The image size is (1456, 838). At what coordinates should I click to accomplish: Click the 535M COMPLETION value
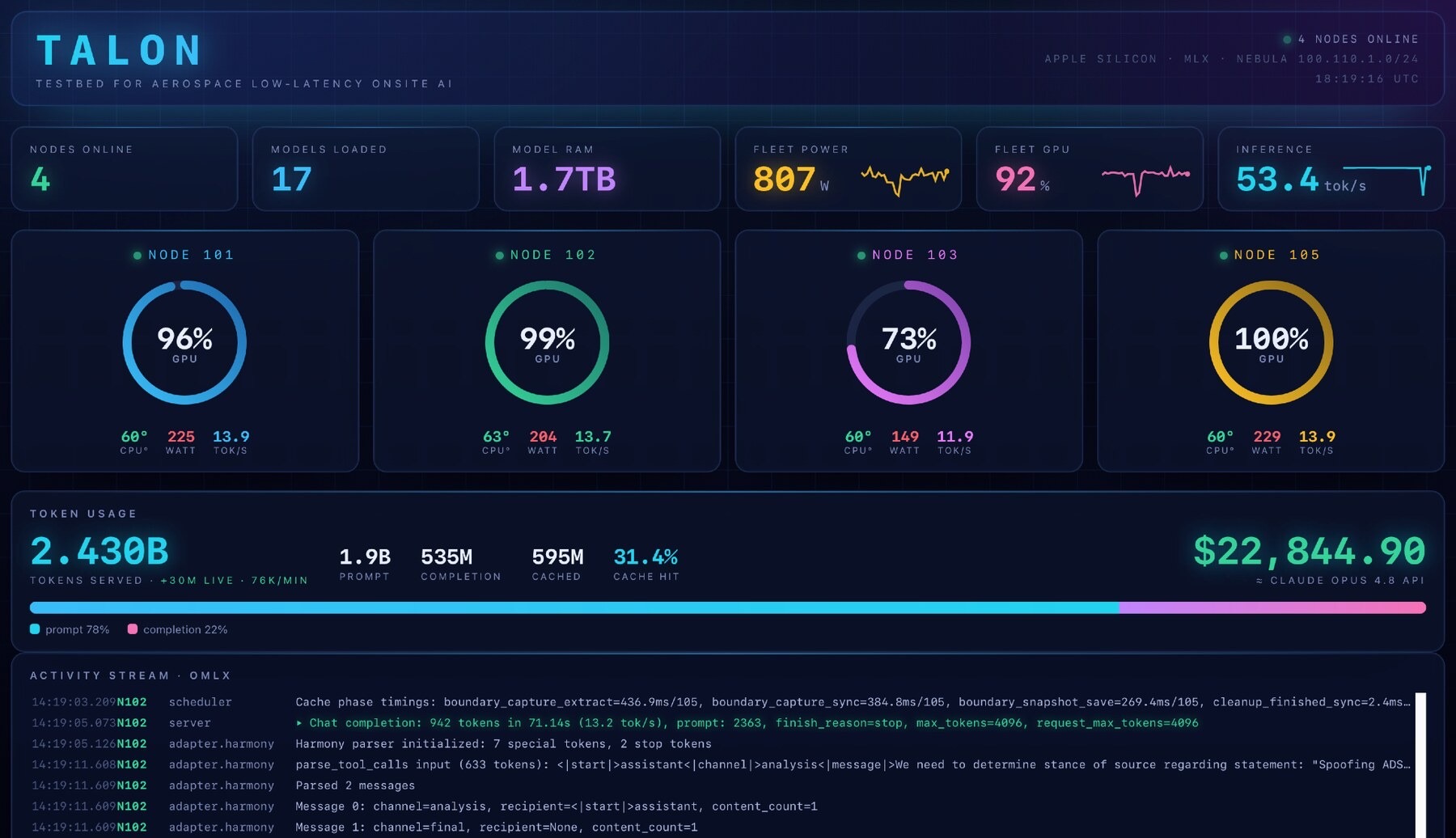(x=447, y=557)
